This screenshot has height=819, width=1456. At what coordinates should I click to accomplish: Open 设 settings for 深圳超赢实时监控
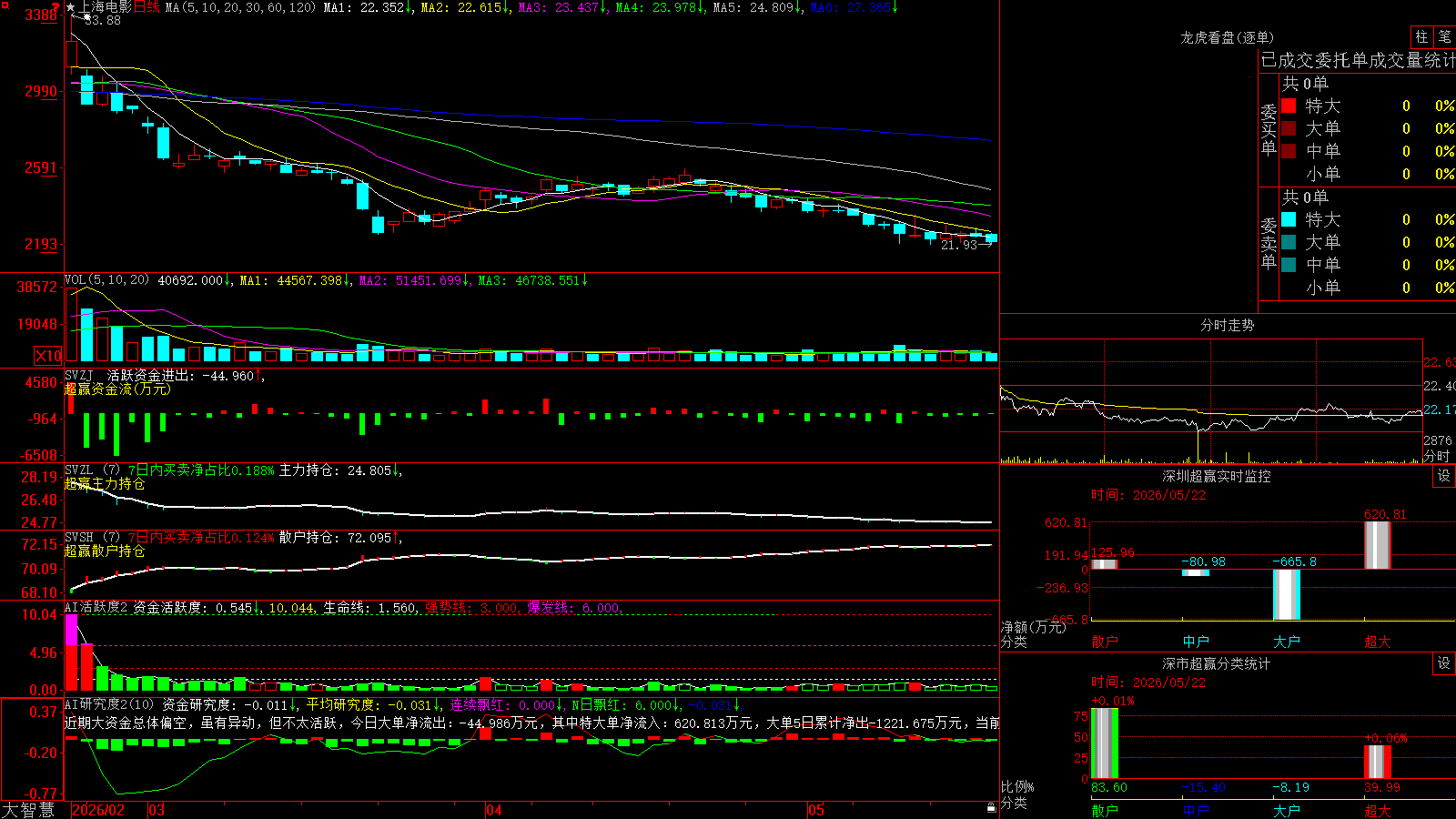1444,476
